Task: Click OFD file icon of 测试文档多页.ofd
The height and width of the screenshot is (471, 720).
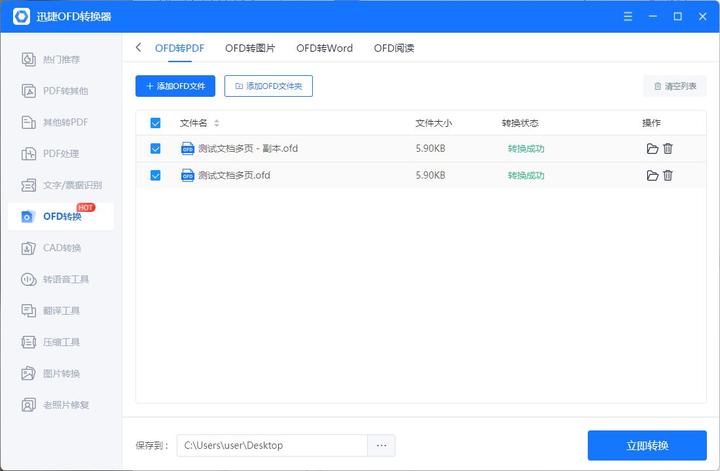Action: point(187,175)
